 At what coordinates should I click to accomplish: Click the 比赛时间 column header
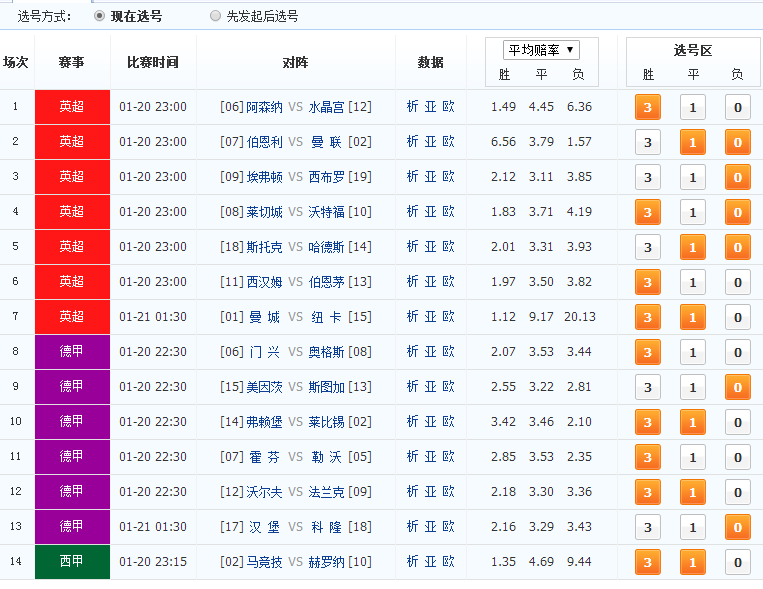coord(153,62)
